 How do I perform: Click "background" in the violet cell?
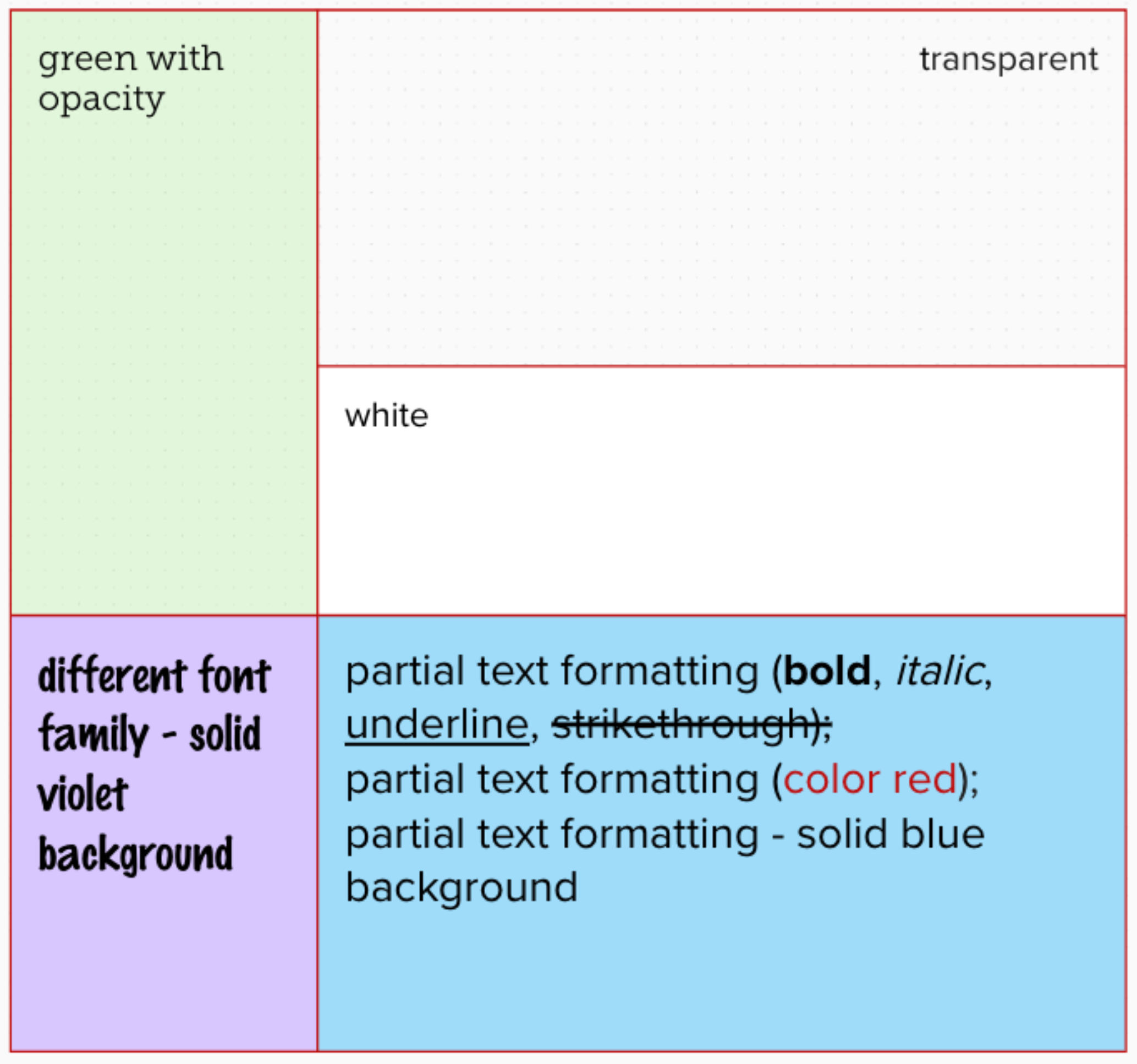tap(135, 854)
